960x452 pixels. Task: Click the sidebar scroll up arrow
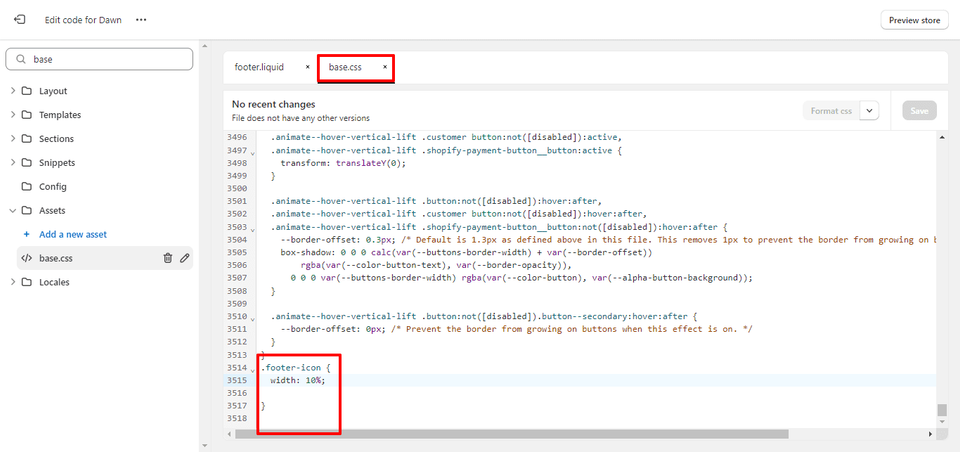pos(204,46)
